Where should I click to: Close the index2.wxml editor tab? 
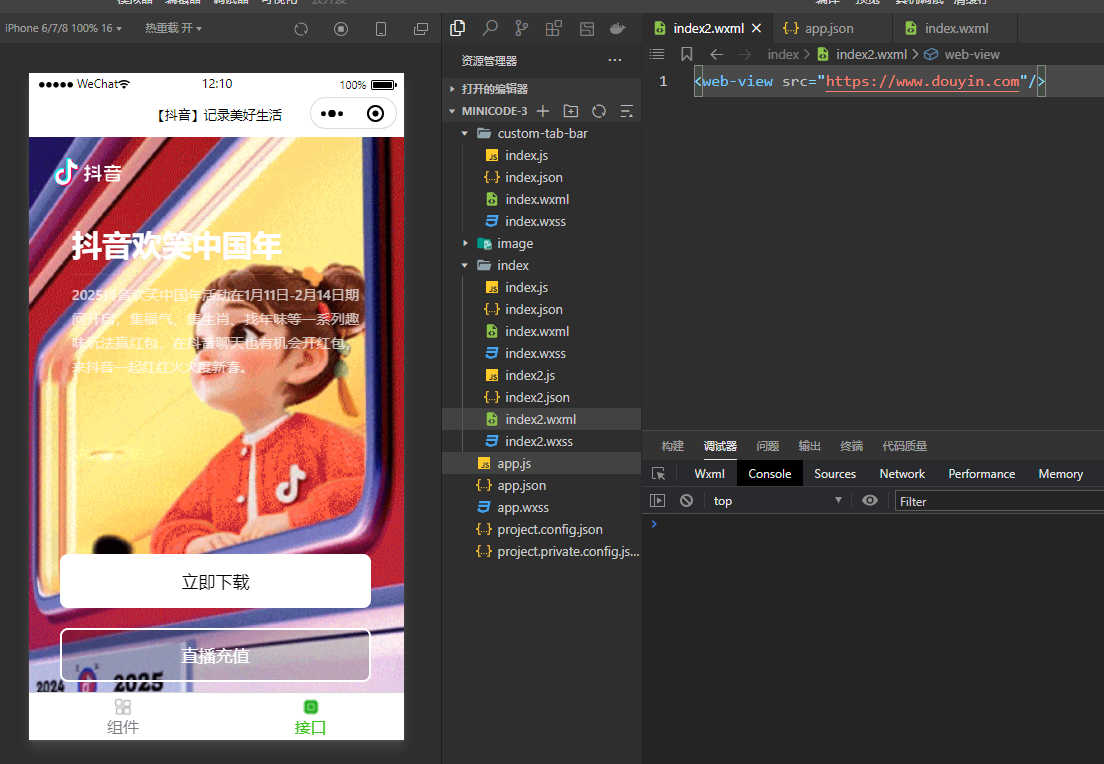pos(756,28)
